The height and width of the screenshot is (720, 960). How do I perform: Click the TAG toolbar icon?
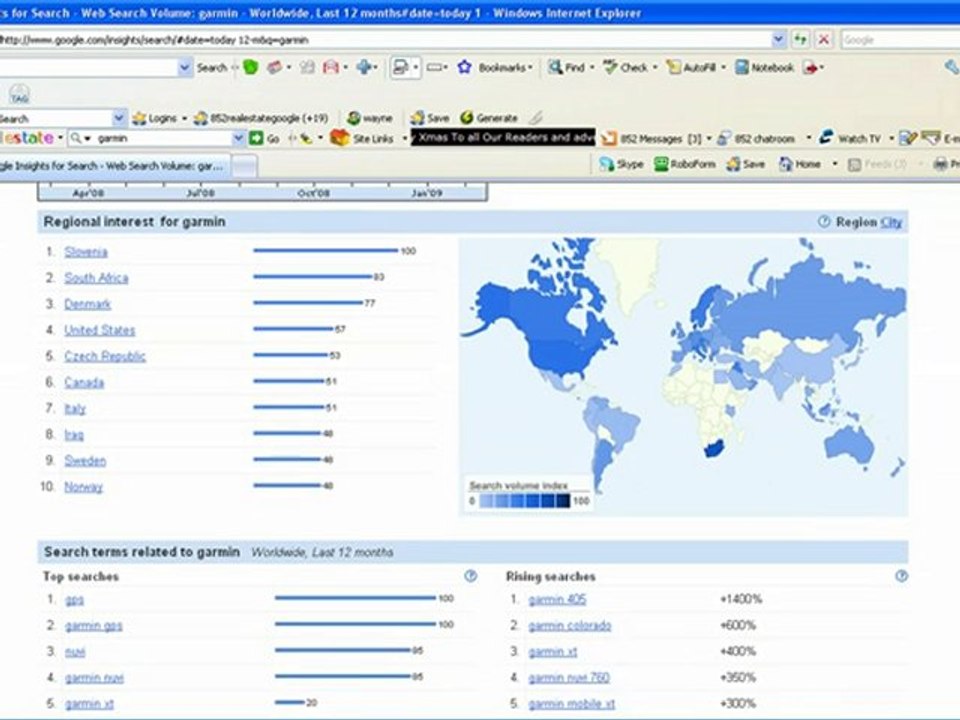tap(20, 94)
